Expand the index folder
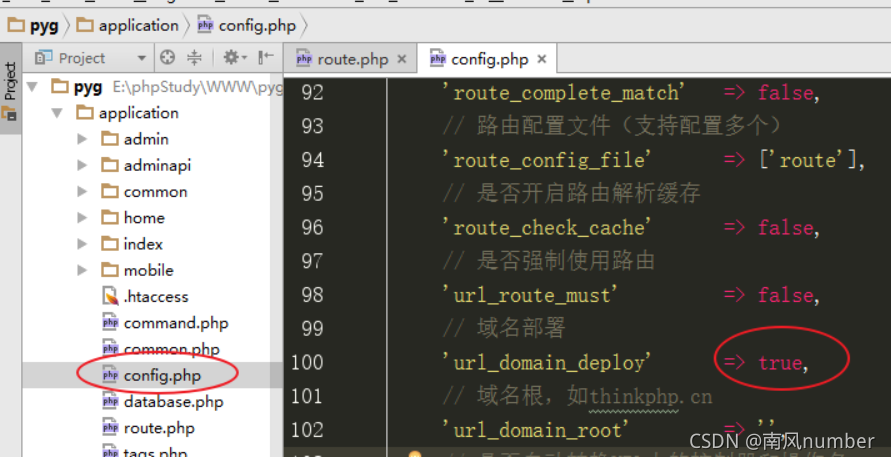The image size is (891, 460). [x=82, y=244]
